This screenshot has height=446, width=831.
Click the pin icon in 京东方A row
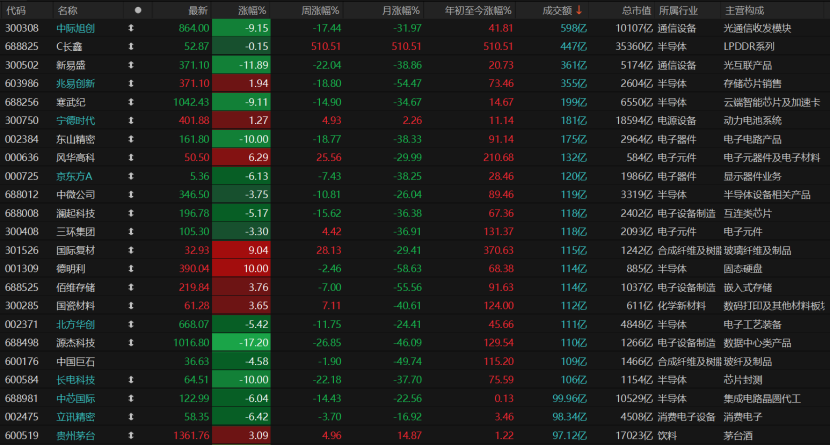(131, 176)
